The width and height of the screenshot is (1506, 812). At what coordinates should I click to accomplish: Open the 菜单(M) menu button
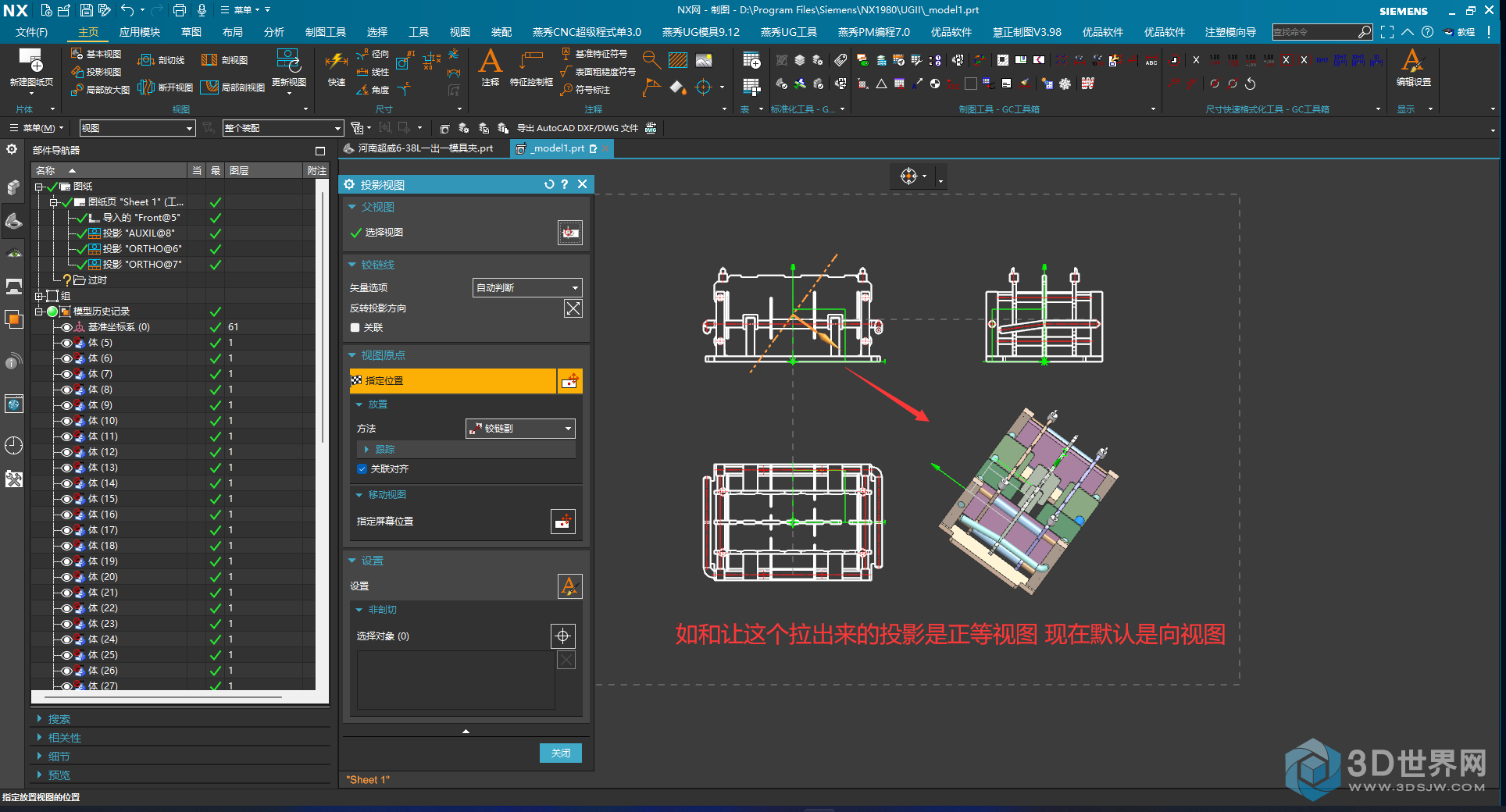tap(36, 128)
